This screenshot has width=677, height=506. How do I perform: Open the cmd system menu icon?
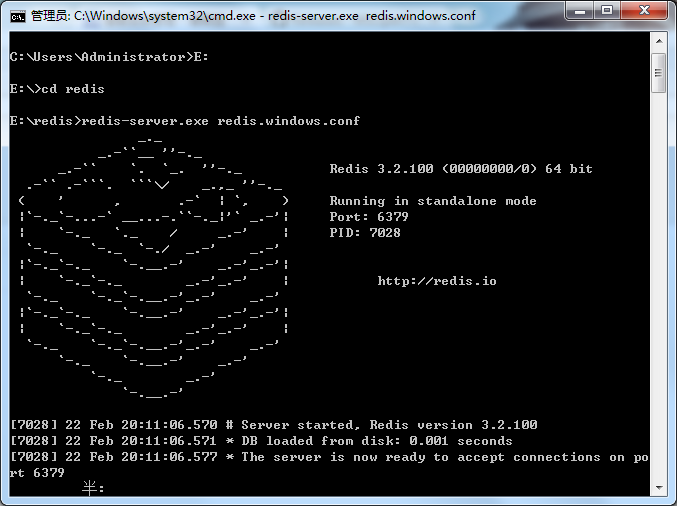click(18, 16)
